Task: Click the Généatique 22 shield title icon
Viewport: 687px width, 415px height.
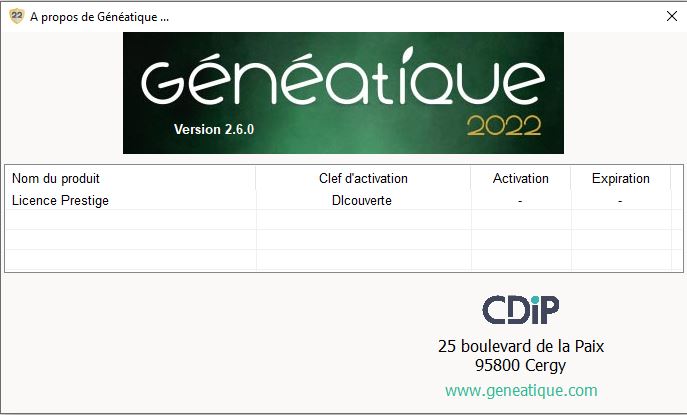Action: tap(17, 17)
